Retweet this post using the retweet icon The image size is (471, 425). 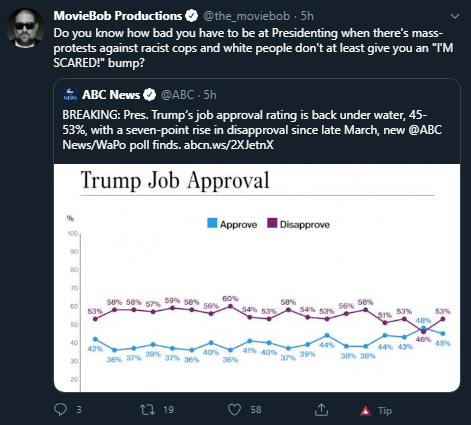147,410
